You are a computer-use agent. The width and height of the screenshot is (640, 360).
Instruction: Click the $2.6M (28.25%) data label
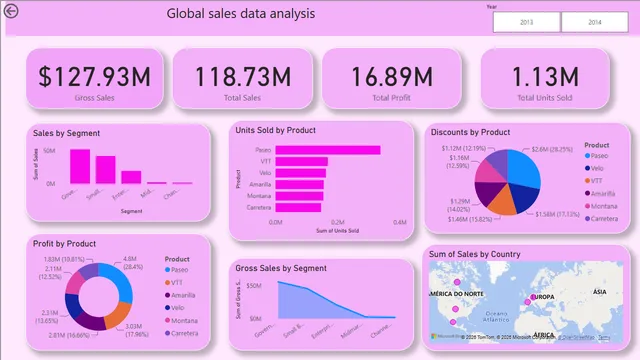552,149
